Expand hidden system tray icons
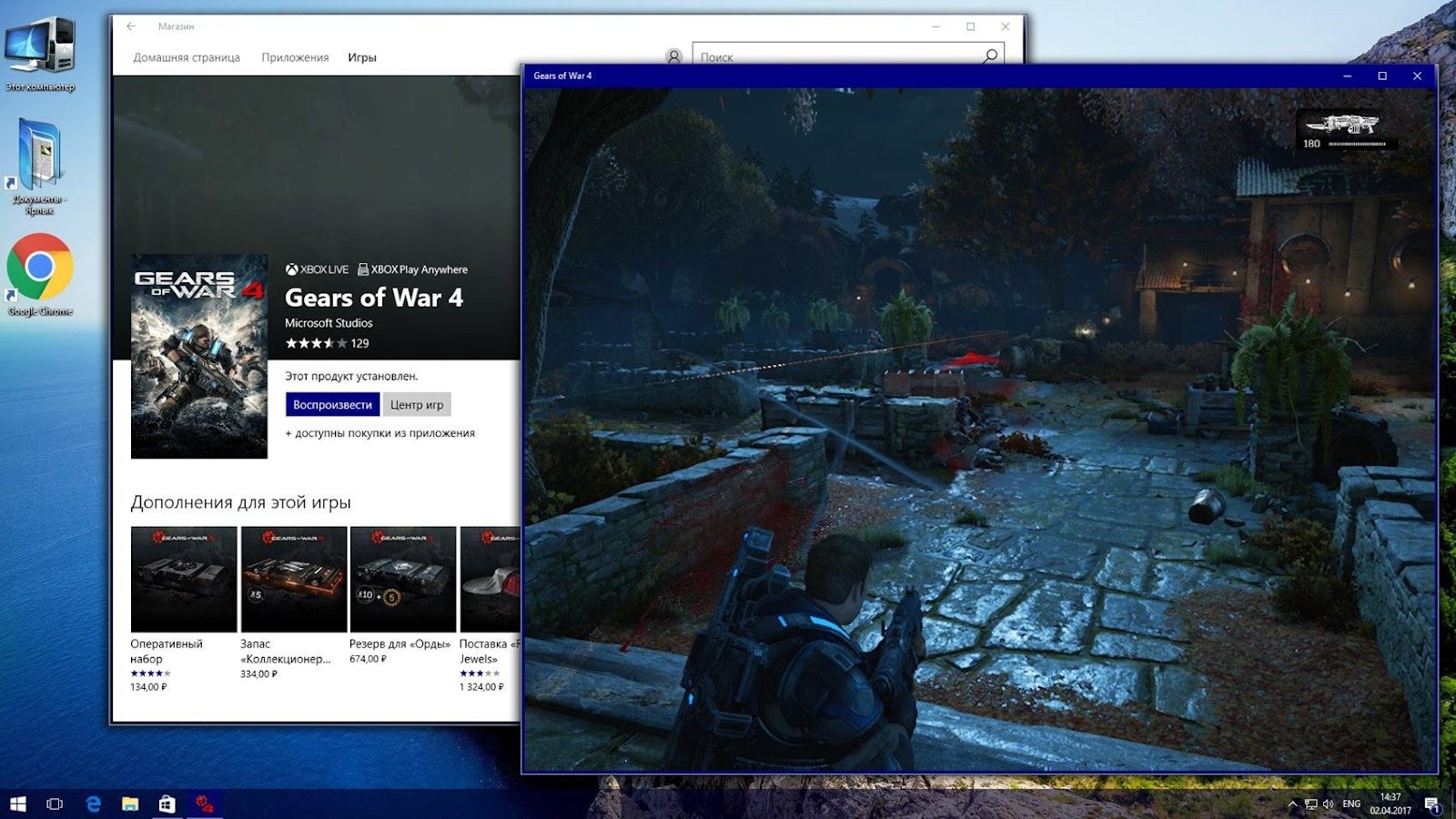The height and width of the screenshot is (819, 1456). tap(1292, 804)
